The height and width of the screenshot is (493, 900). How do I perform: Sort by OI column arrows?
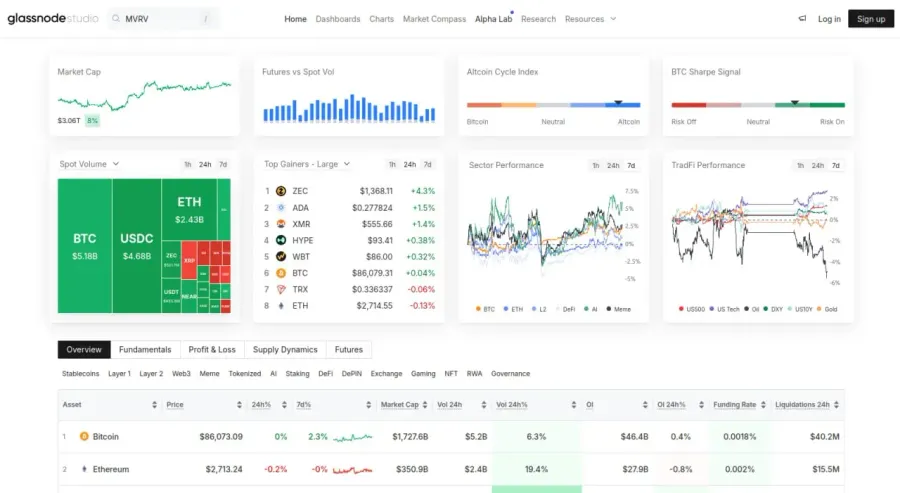click(x=645, y=405)
